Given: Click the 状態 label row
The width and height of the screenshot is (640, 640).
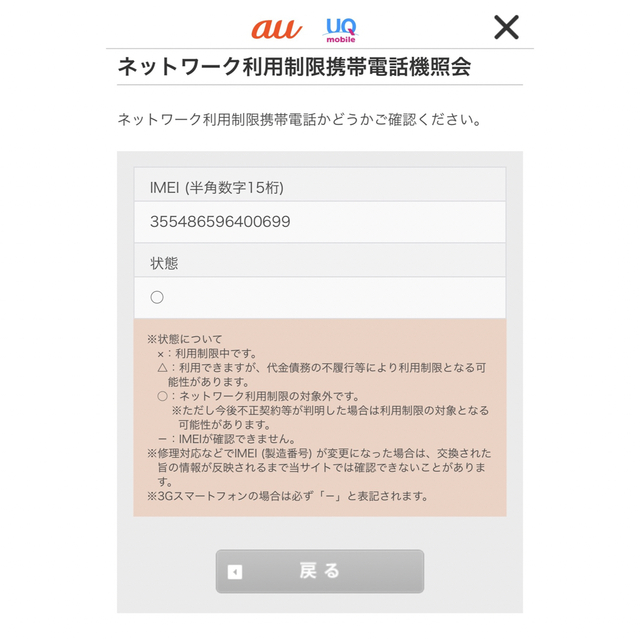Looking at the screenshot, I should 320,260.
